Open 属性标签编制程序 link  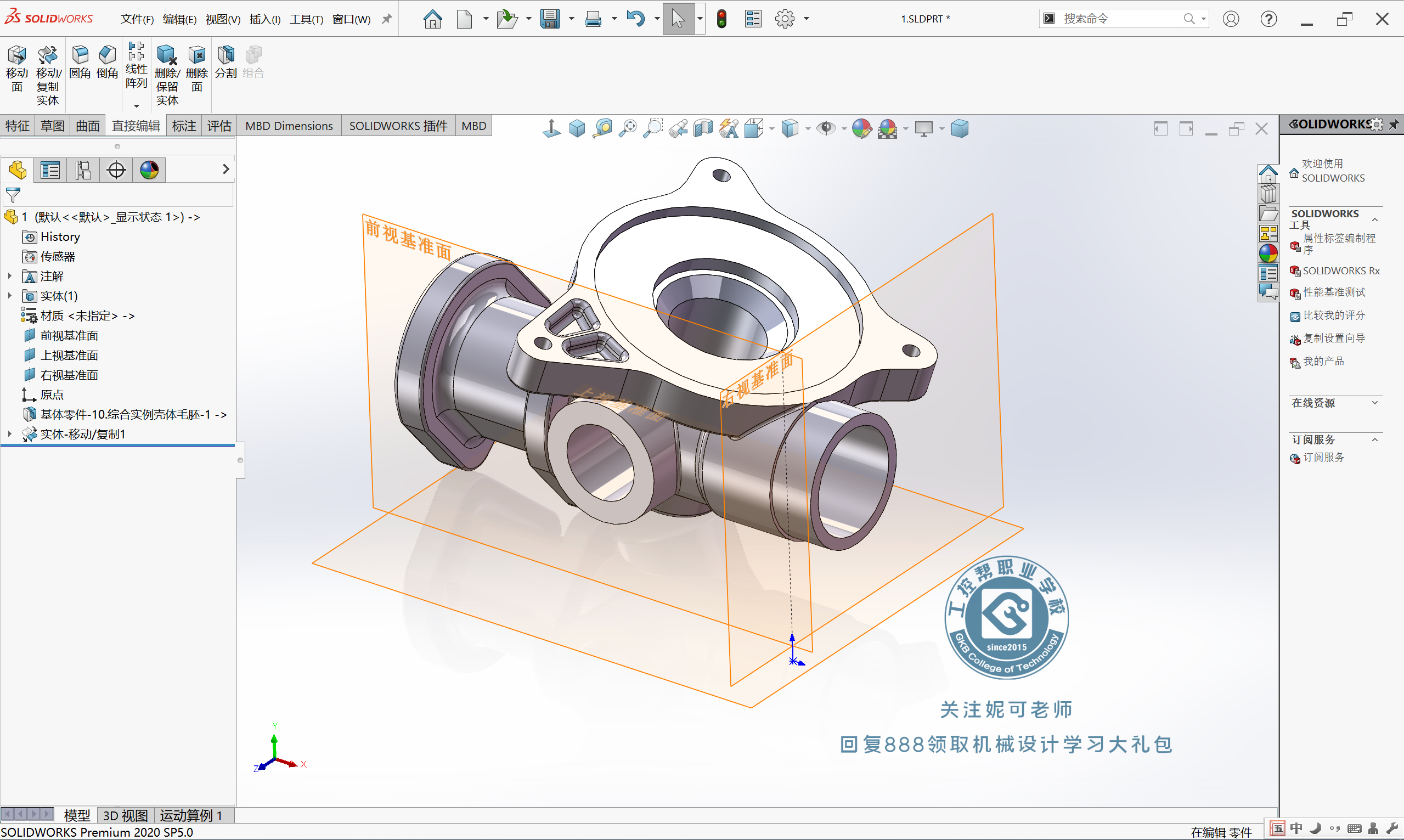[x=1339, y=244]
